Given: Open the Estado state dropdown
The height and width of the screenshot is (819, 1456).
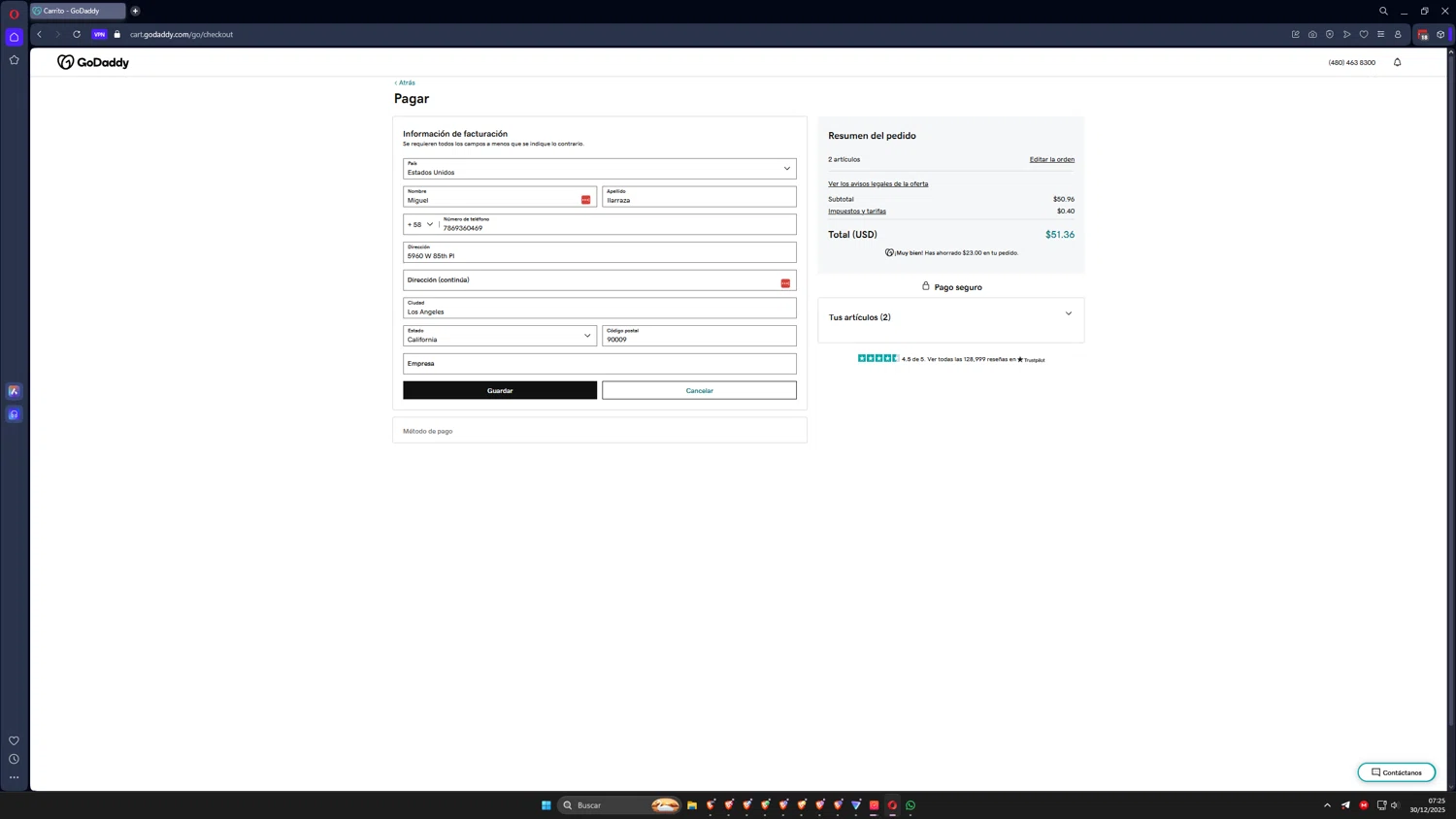Looking at the screenshot, I should 500,336.
